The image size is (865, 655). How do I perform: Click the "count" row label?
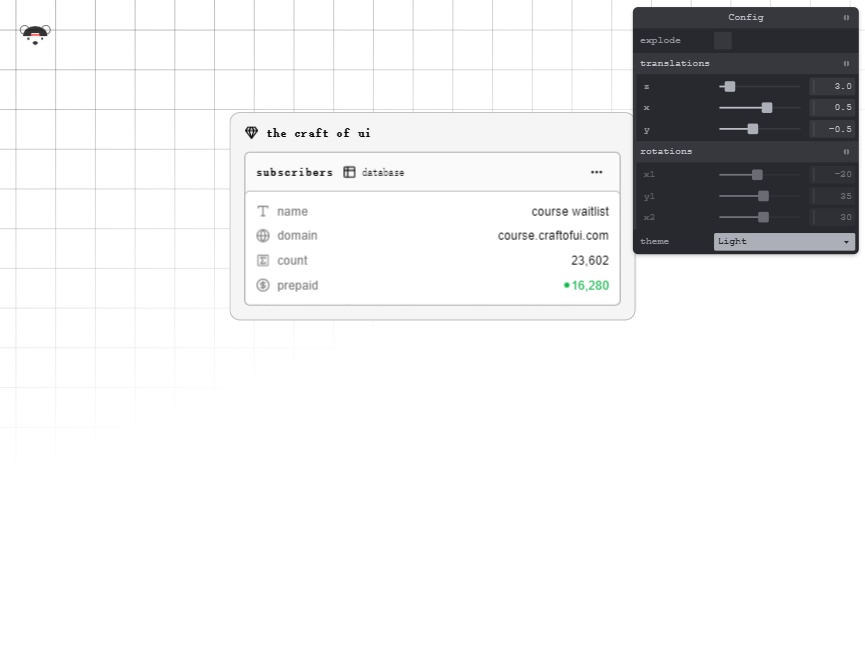tap(292, 260)
